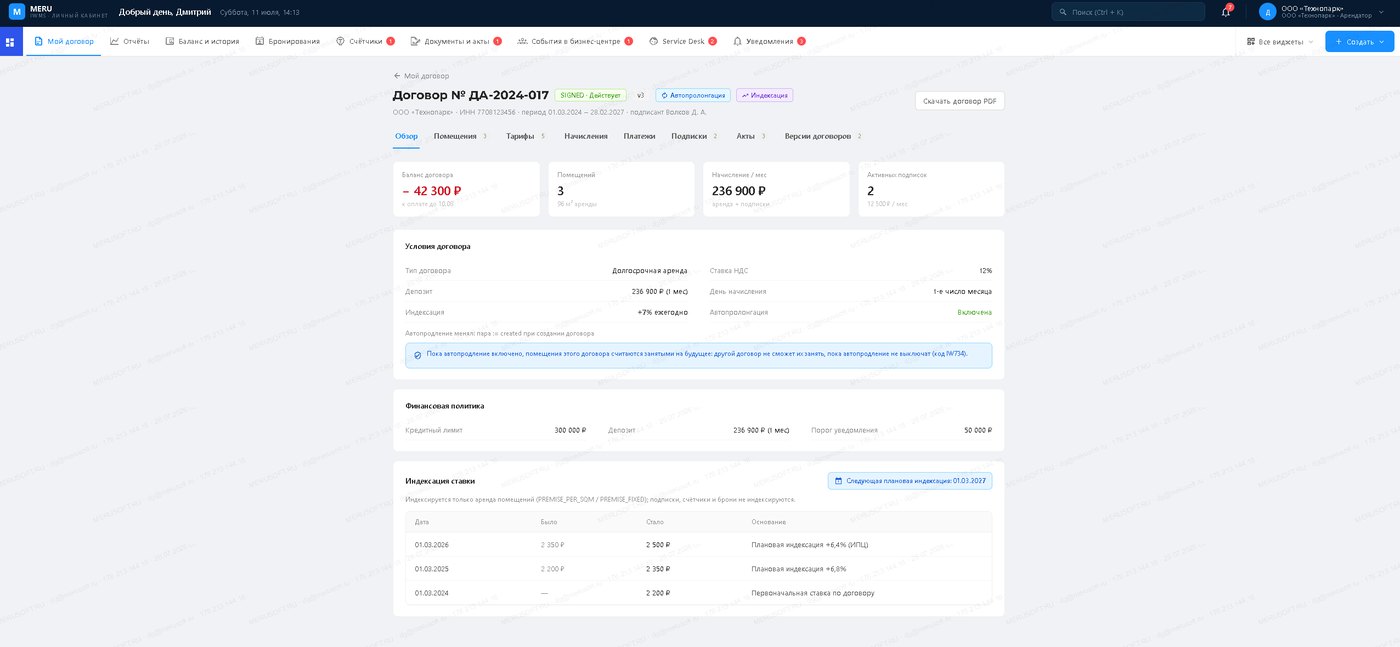
Task: Click the plus icon on Создать button
Action: click(x=1338, y=41)
